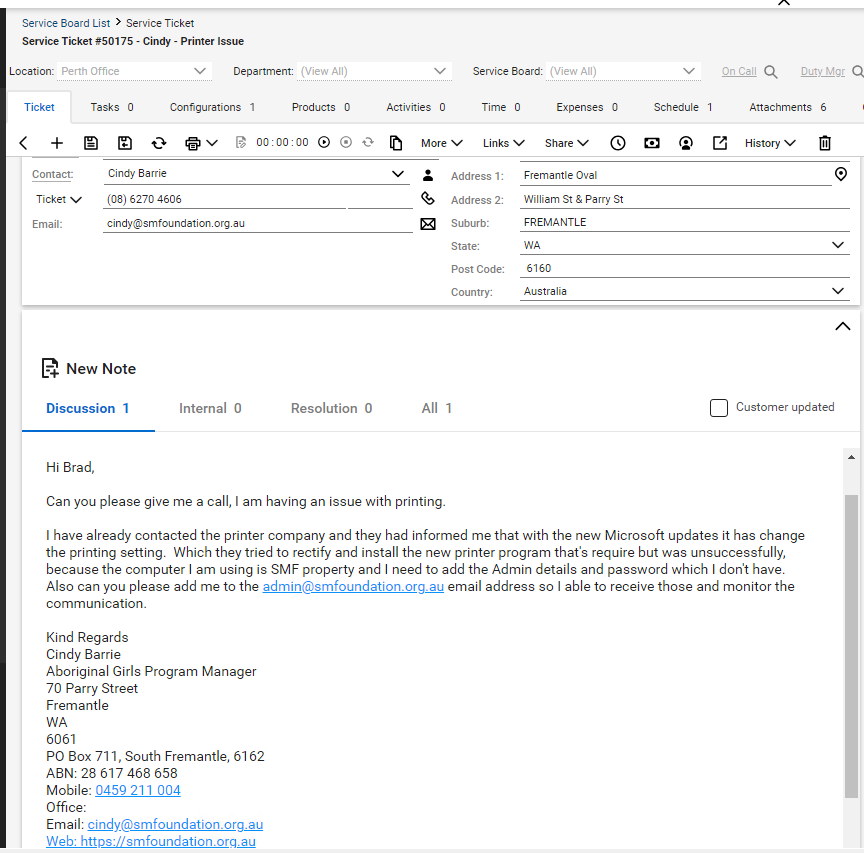Open the Service Board dropdown
Screen dimensions: 864x853
[x=623, y=71]
